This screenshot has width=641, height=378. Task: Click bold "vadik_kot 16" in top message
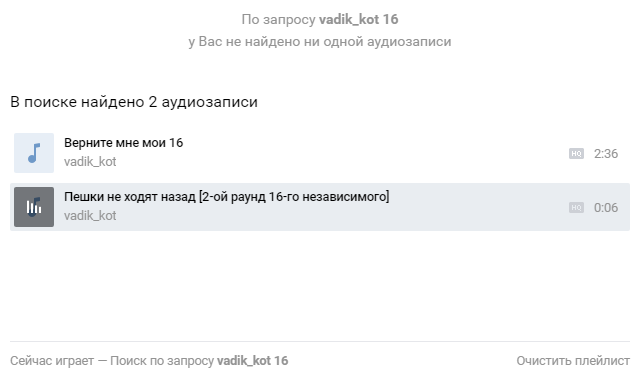tap(359, 19)
